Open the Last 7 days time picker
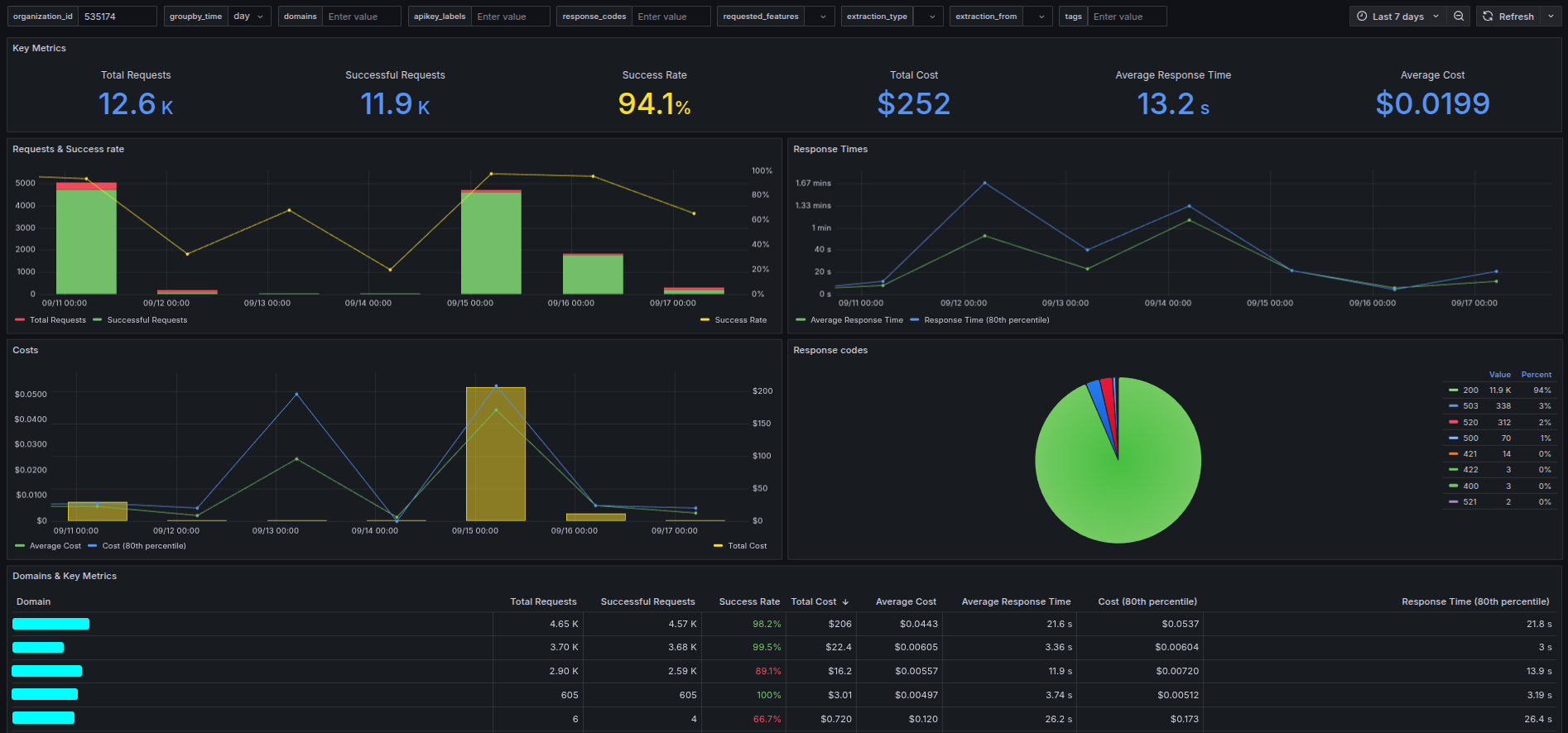Screen dimensions: 1568x733 1397,17
